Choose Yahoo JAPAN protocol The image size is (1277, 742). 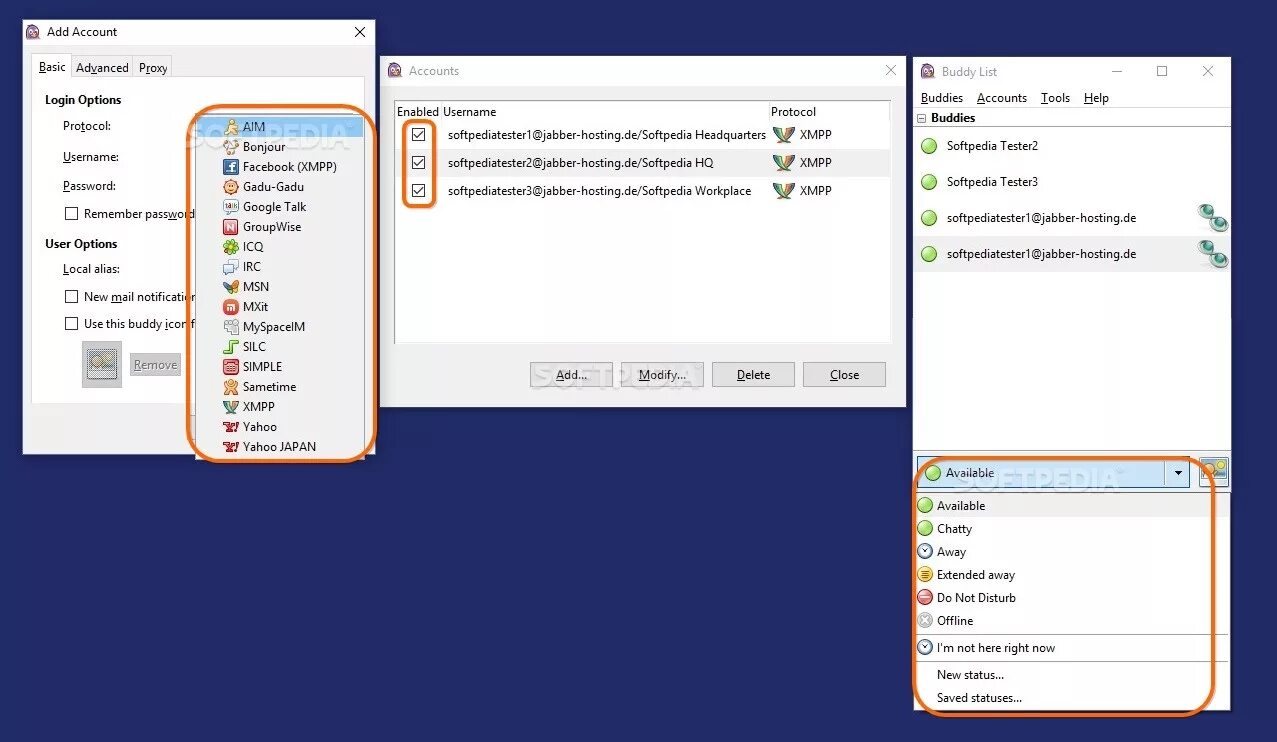279,447
